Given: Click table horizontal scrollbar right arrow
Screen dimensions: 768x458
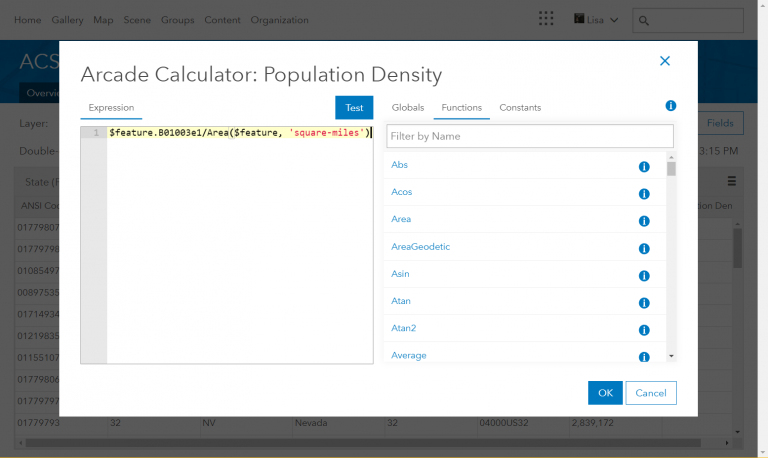Looking at the screenshot, I should [x=727, y=443].
